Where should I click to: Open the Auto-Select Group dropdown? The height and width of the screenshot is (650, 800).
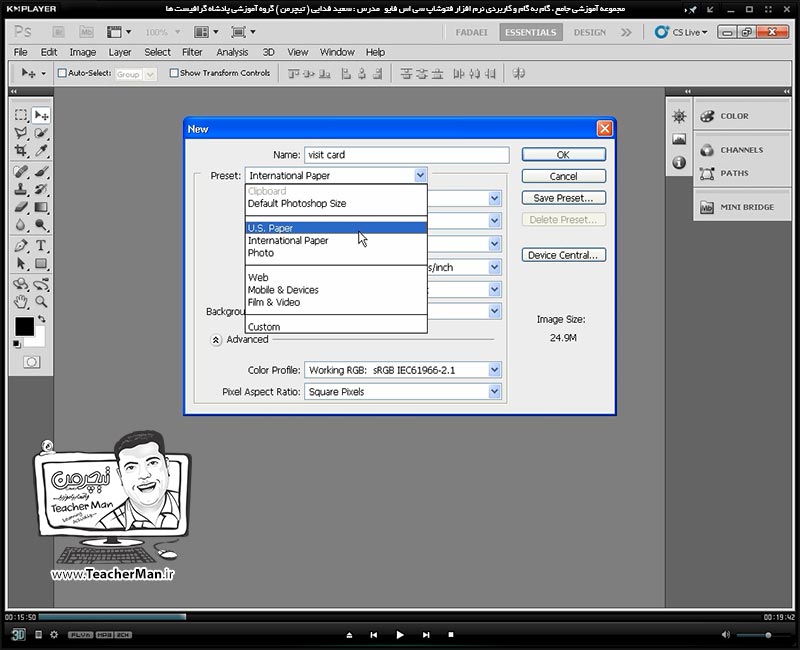150,74
